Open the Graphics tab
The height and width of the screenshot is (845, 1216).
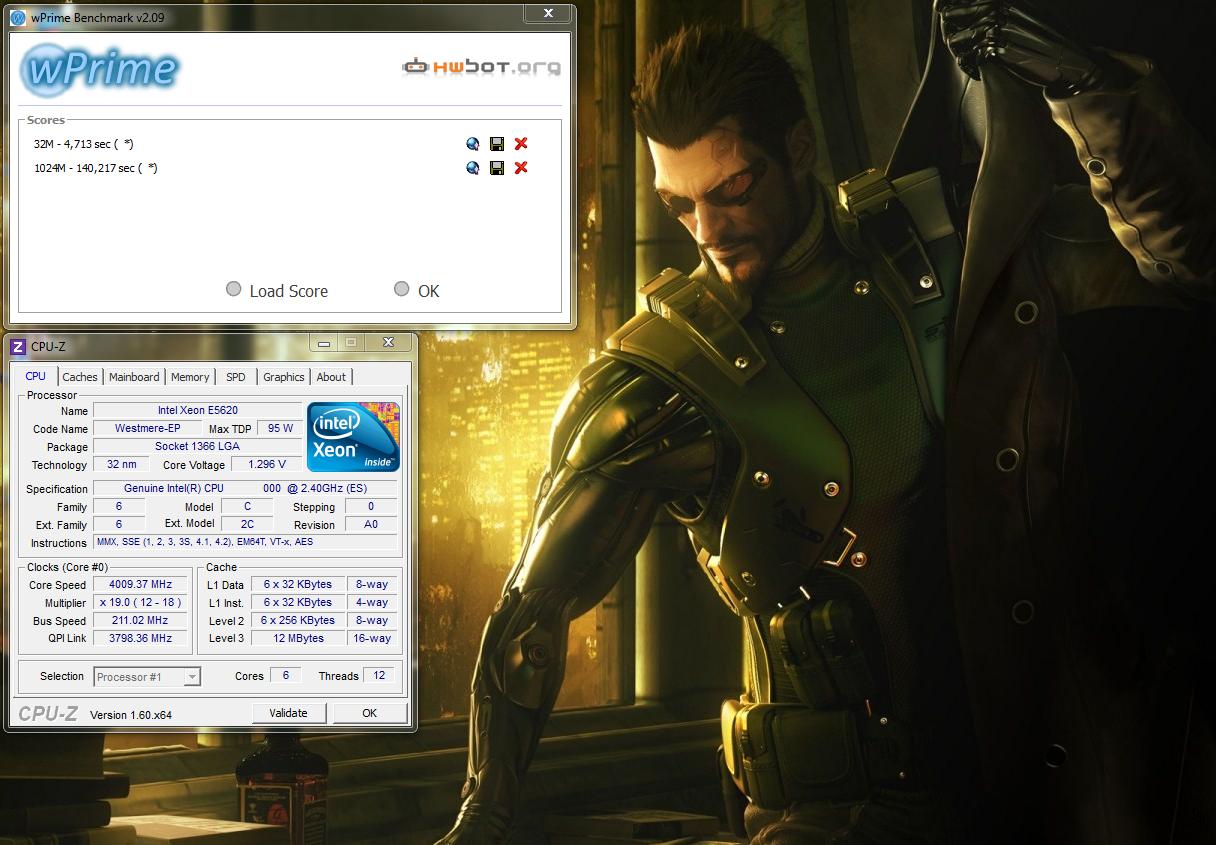click(284, 377)
